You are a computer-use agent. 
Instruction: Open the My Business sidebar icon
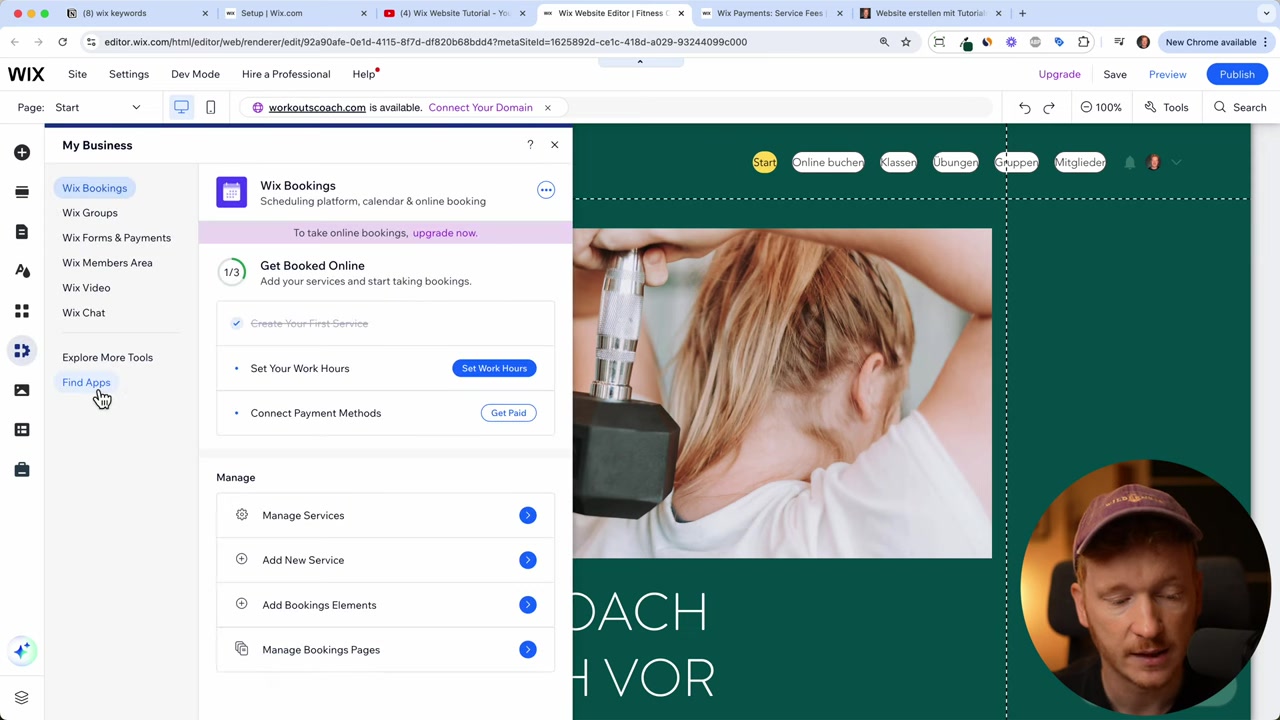[x=22, y=351]
